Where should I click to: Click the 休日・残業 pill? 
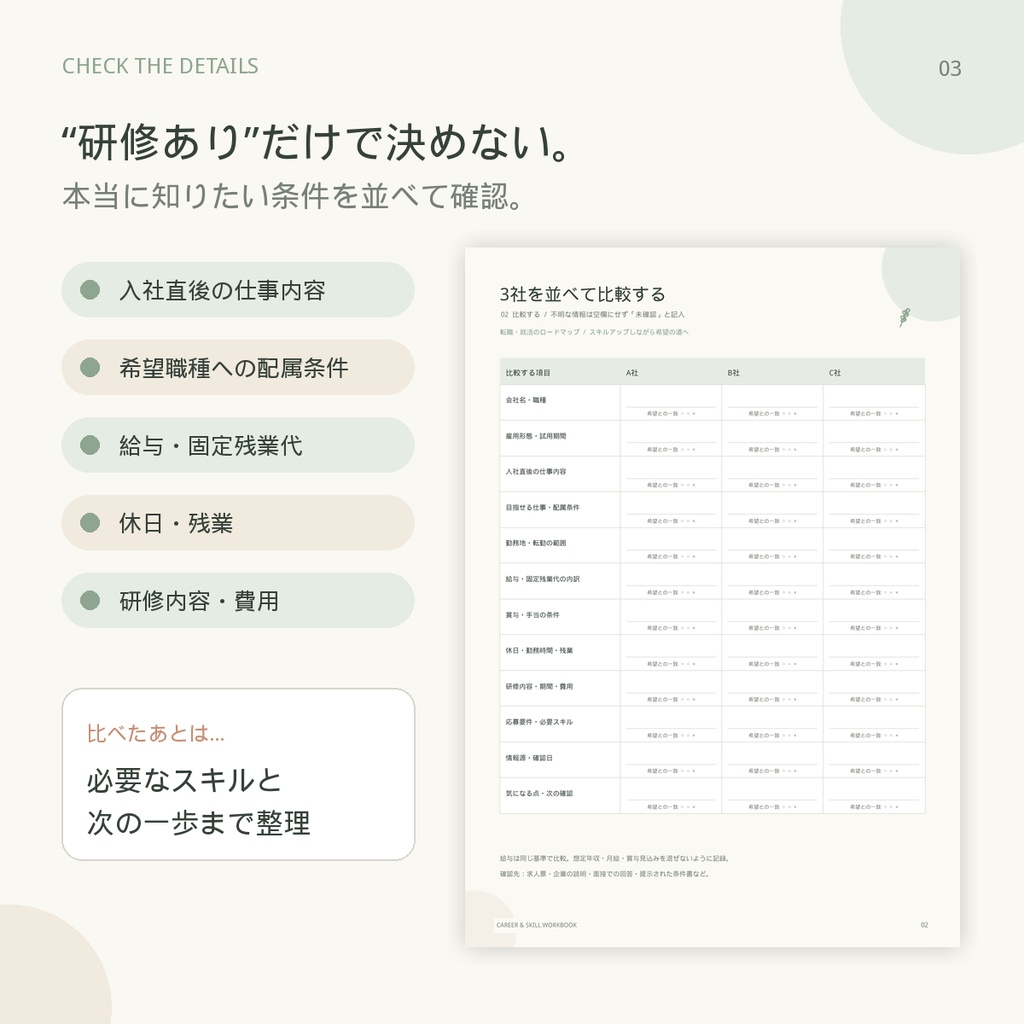(x=238, y=523)
